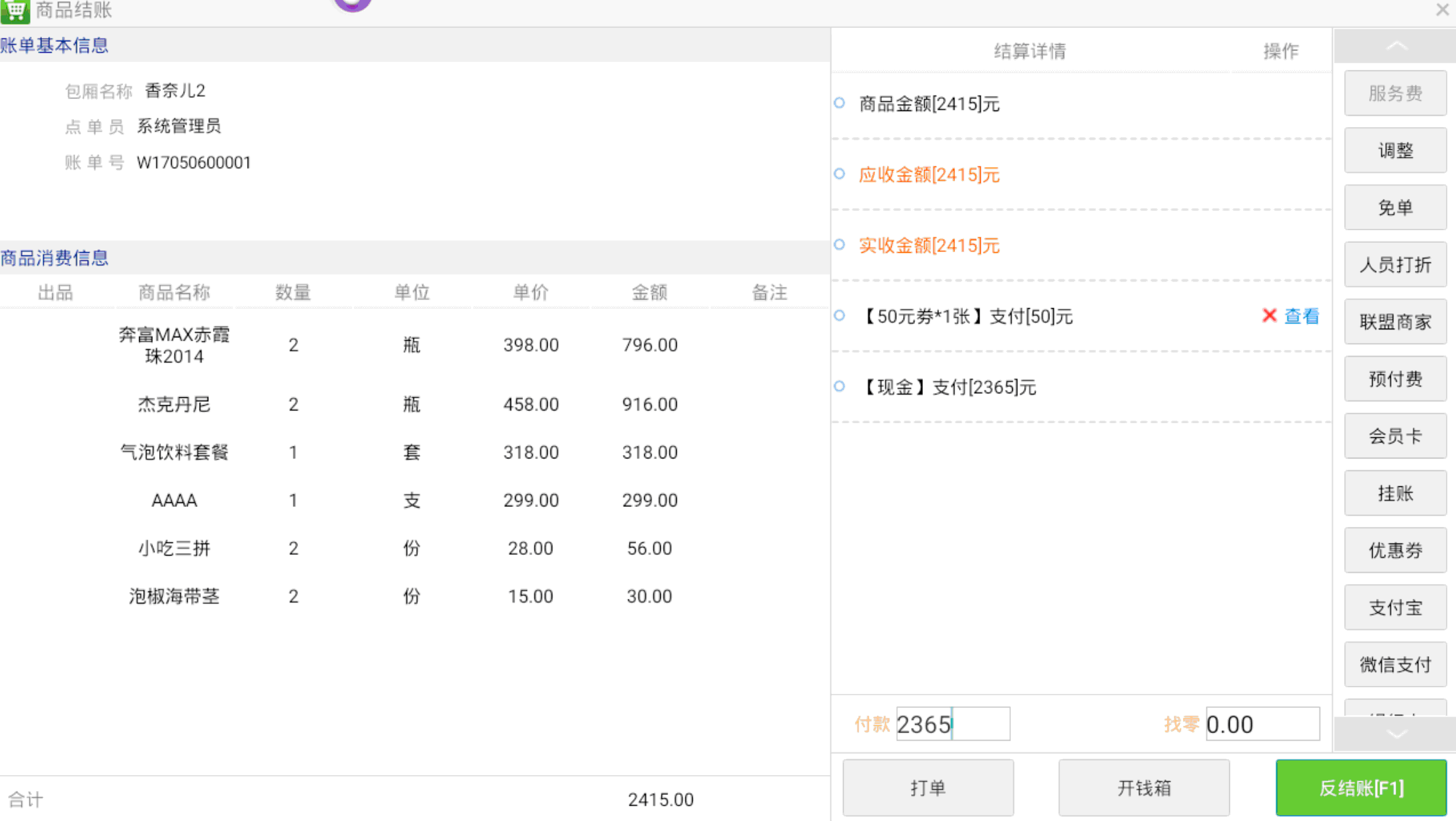The image size is (1456, 821).
Task: Click the 找零 change field
Action: coord(1262,724)
